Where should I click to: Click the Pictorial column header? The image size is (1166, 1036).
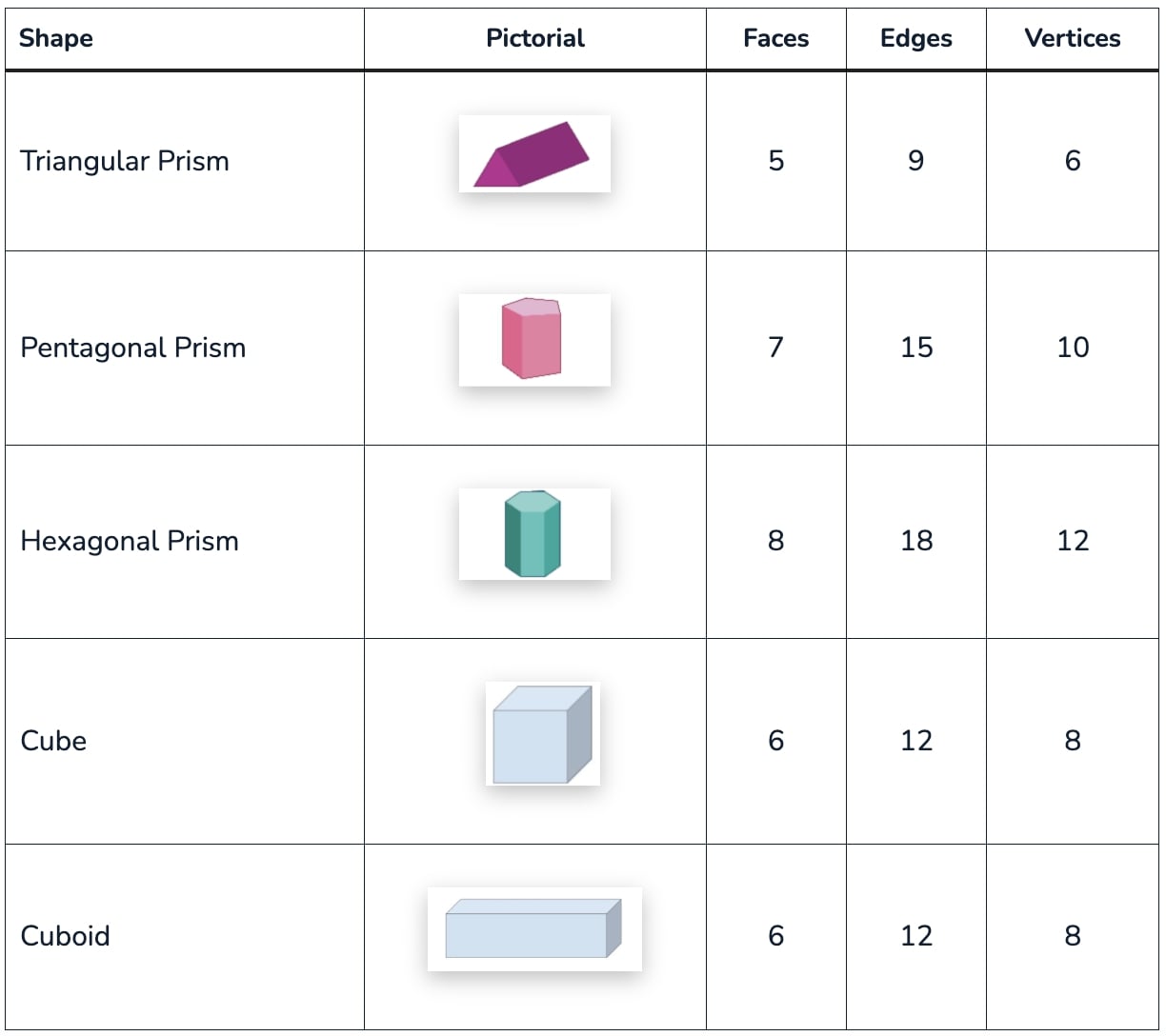(535, 38)
